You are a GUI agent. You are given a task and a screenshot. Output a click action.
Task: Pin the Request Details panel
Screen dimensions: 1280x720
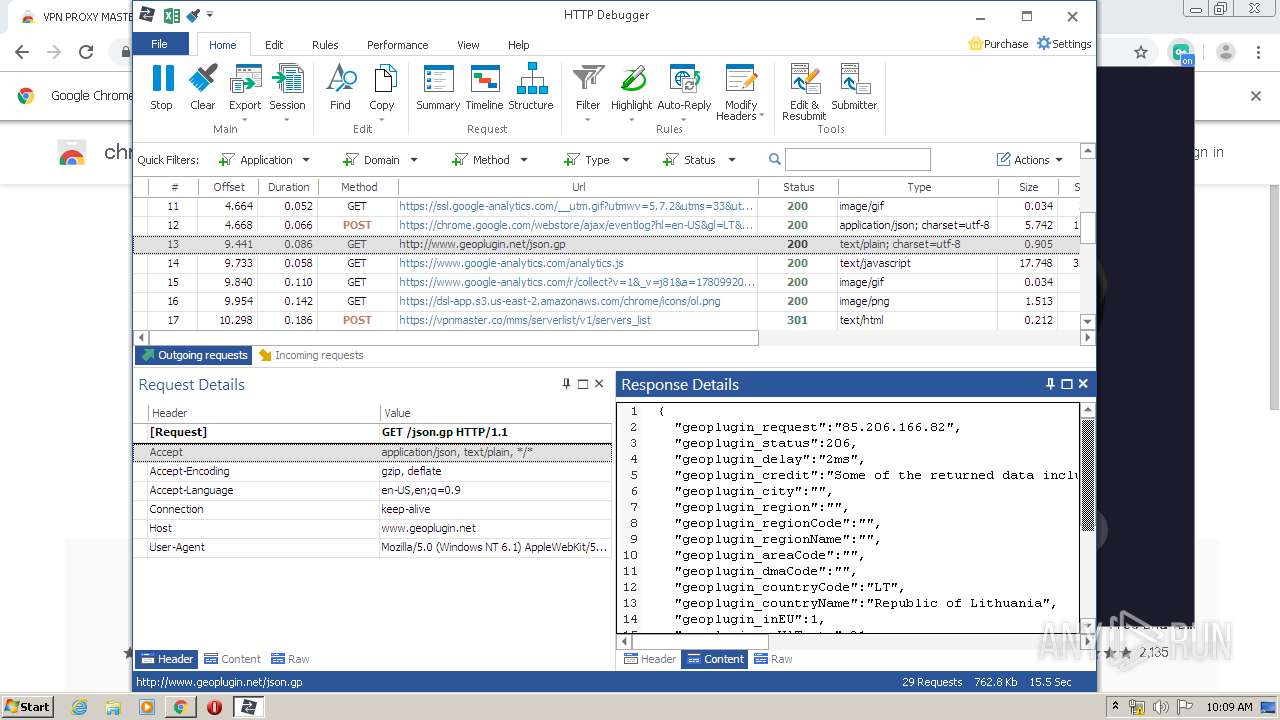tap(566, 384)
